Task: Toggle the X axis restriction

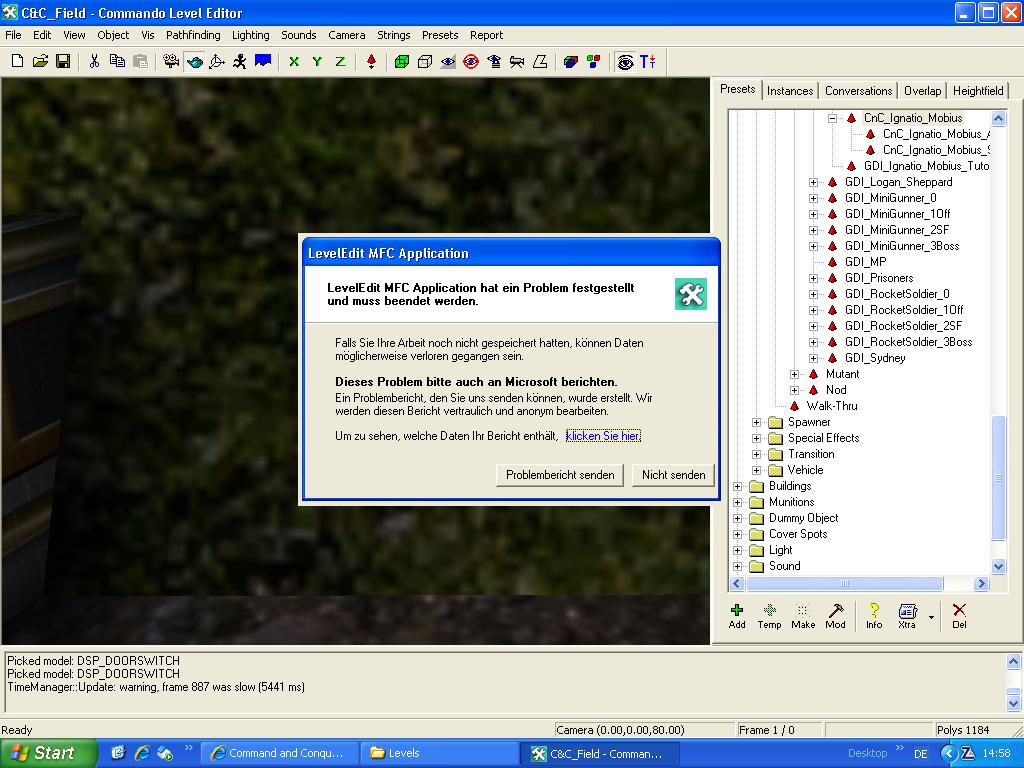Action: coord(294,62)
